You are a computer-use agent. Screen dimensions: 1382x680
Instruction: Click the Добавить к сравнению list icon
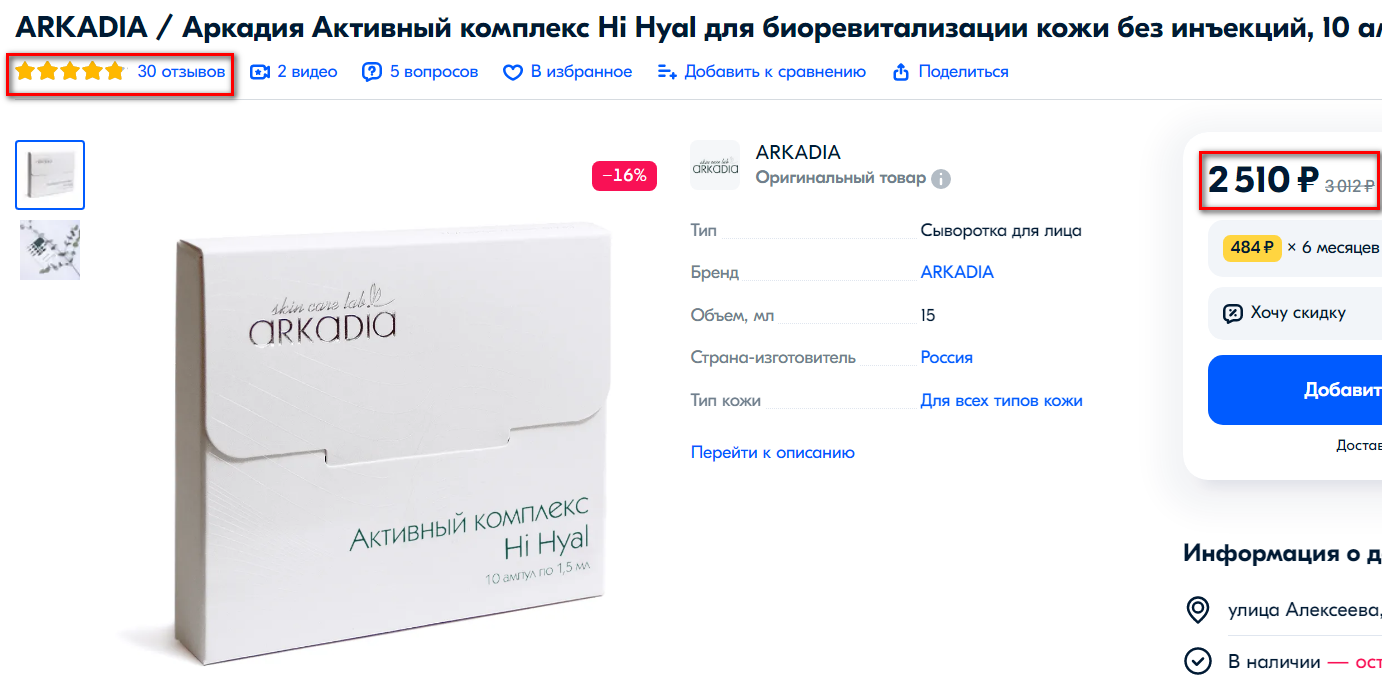coord(667,72)
